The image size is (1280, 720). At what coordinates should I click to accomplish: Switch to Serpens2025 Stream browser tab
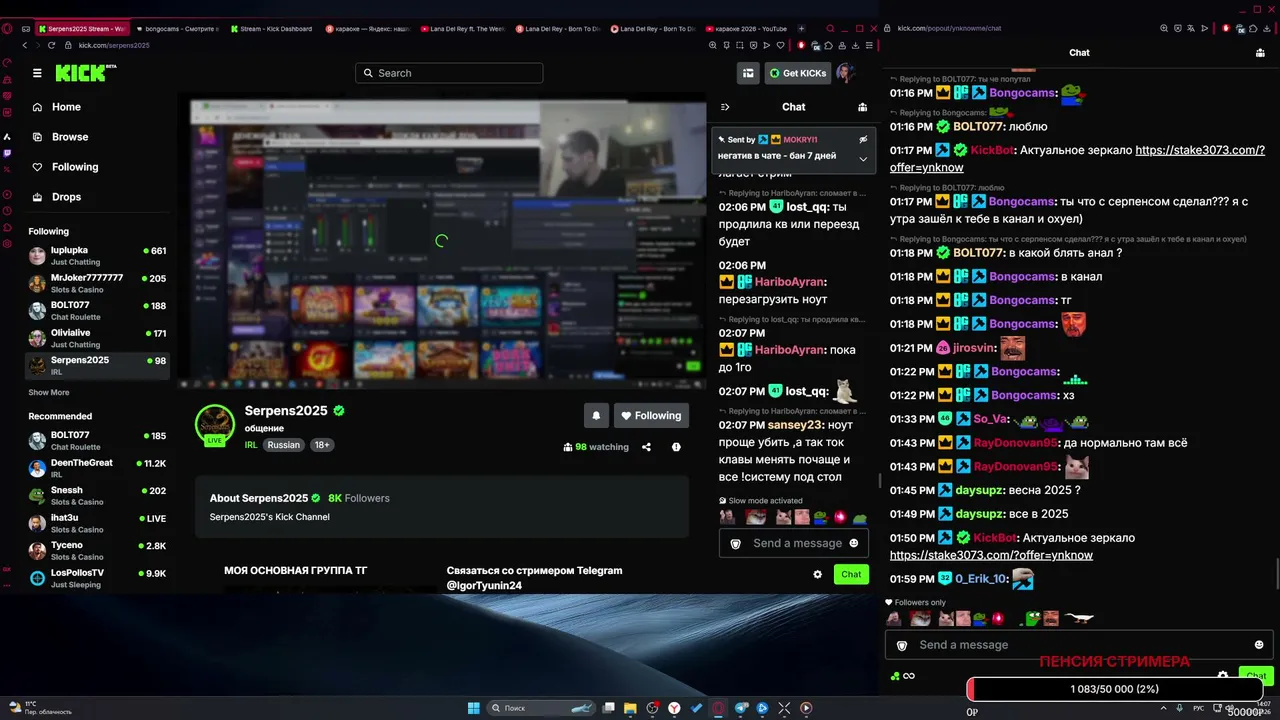[x=80, y=29]
